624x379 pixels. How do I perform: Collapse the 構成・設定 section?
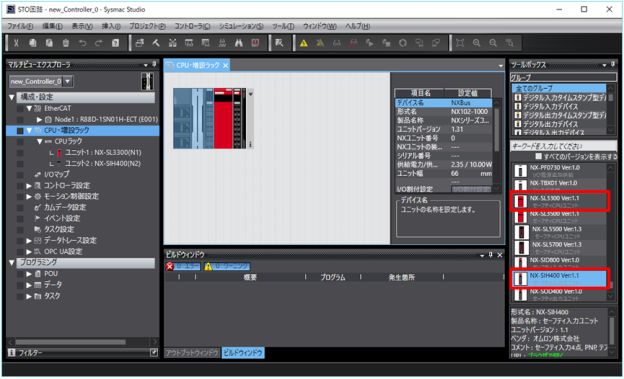[x=12, y=97]
